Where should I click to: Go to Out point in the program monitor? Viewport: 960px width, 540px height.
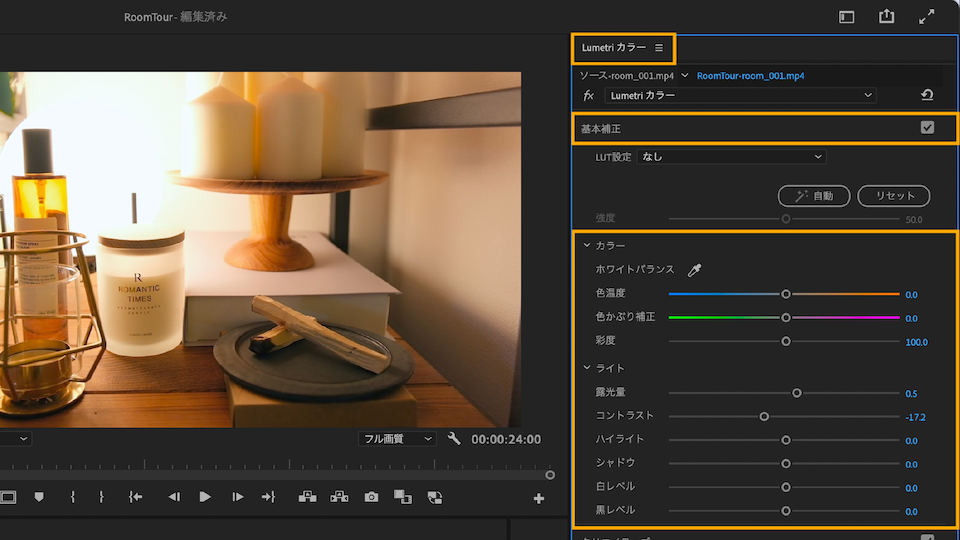268,497
